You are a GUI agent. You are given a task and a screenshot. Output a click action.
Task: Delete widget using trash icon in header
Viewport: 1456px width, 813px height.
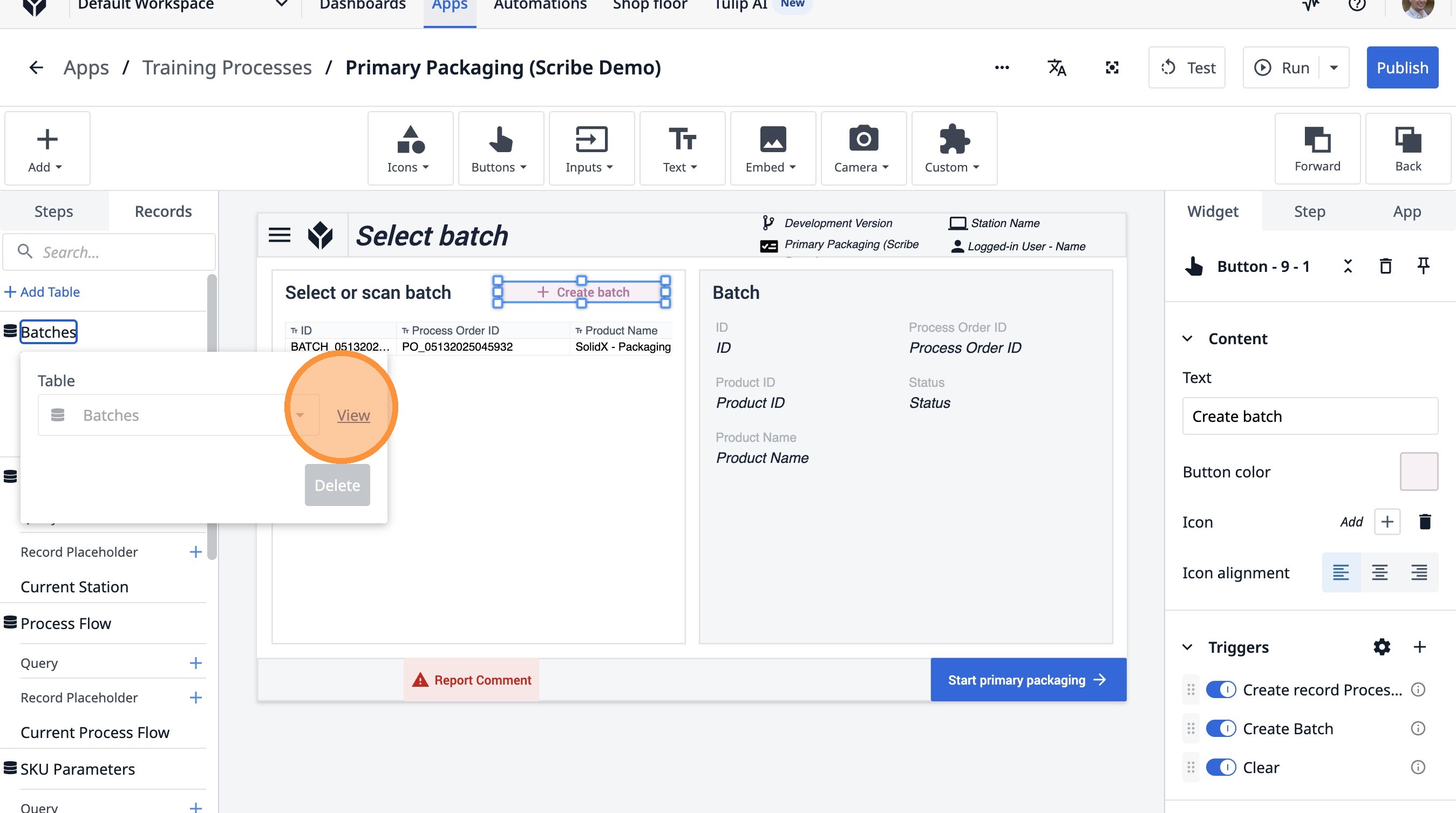coord(1385,266)
